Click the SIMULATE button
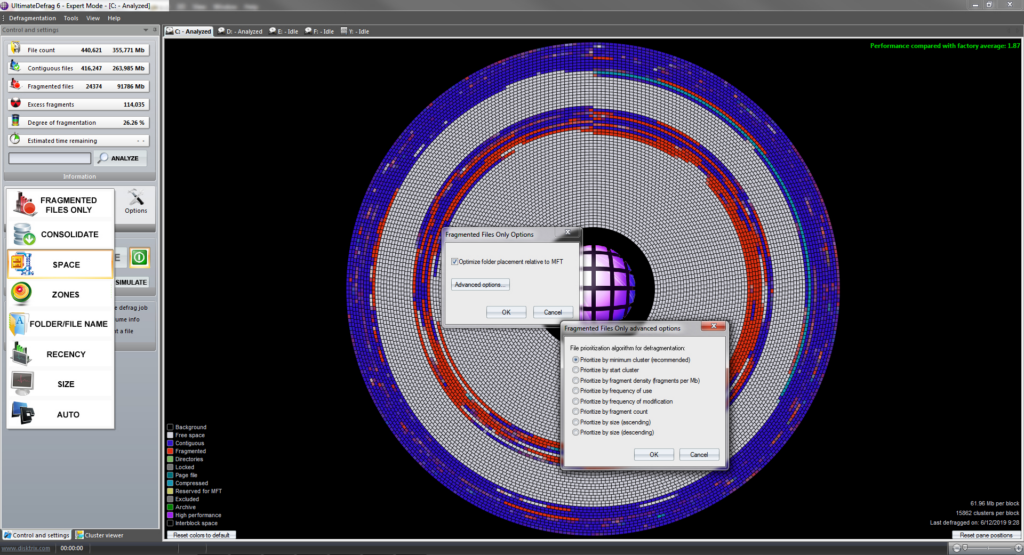This screenshot has height=555, width=1024. tap(131, 282)
